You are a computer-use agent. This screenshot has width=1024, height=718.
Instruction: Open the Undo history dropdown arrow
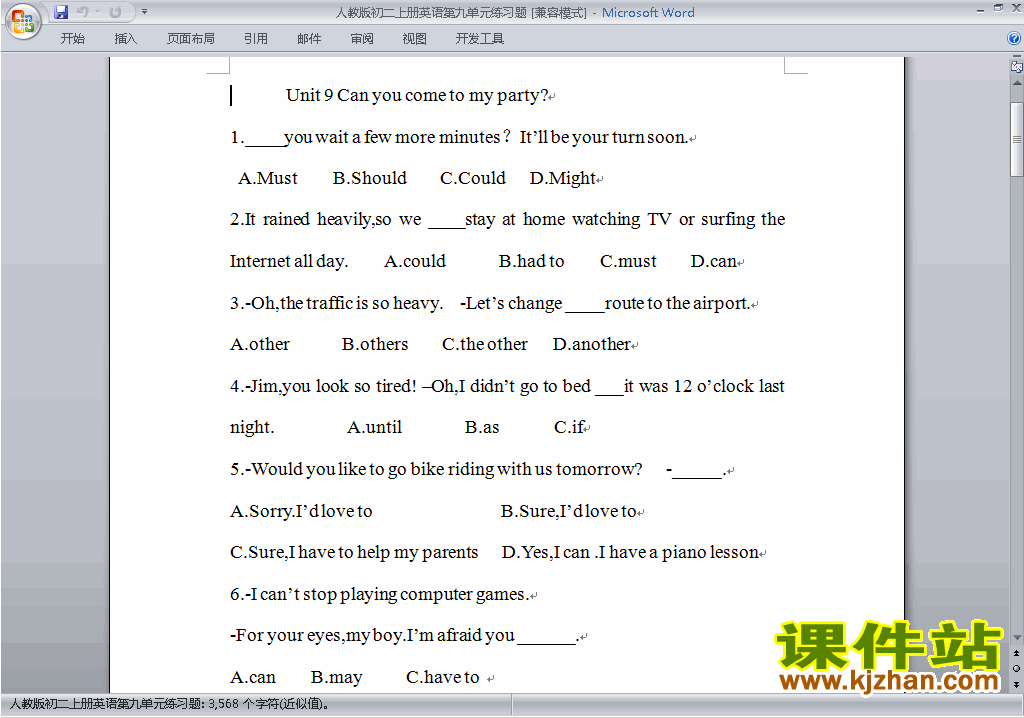tap(97, 12)
